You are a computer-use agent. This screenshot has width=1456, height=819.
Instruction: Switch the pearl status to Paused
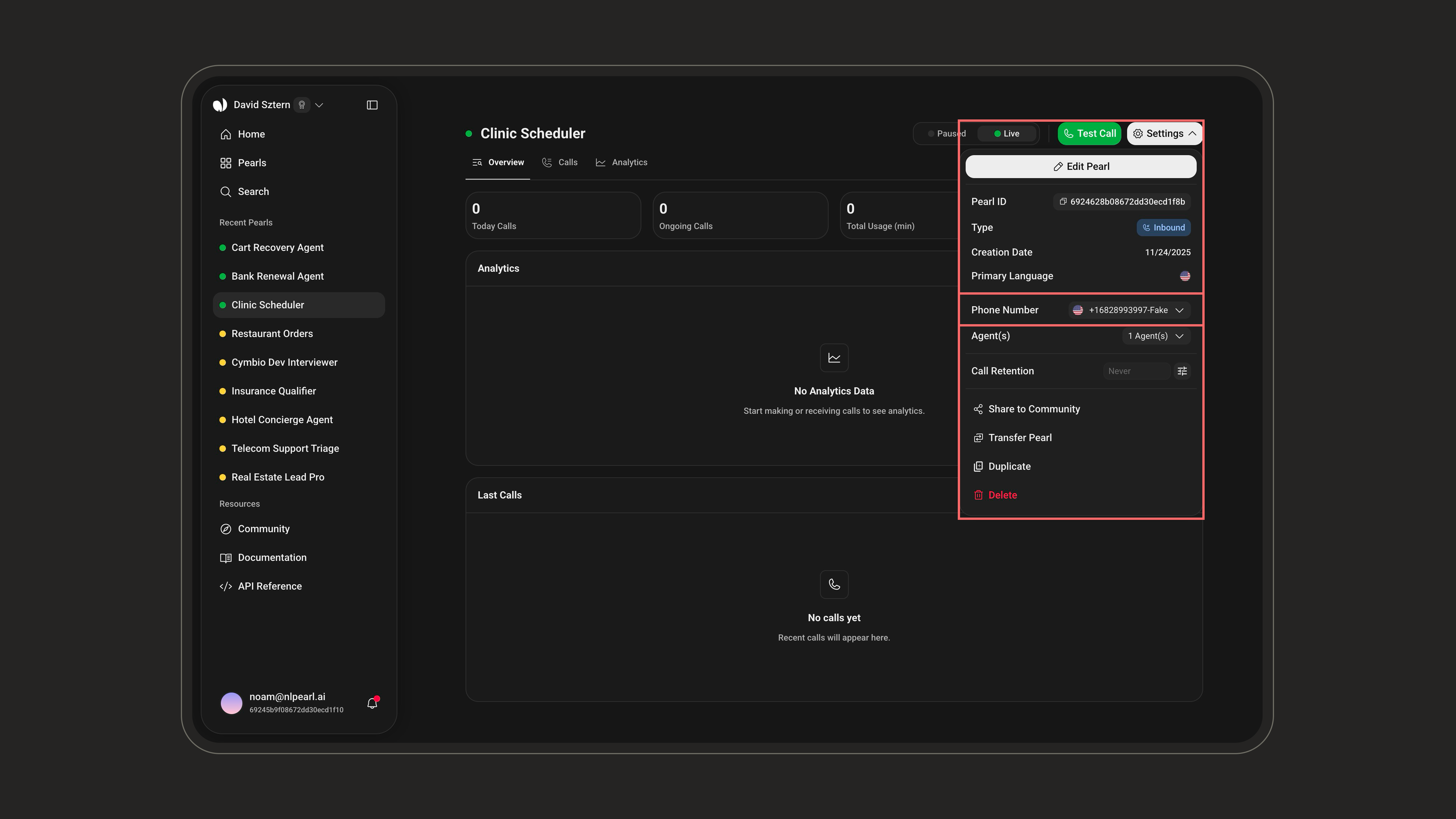pos(947,134)
